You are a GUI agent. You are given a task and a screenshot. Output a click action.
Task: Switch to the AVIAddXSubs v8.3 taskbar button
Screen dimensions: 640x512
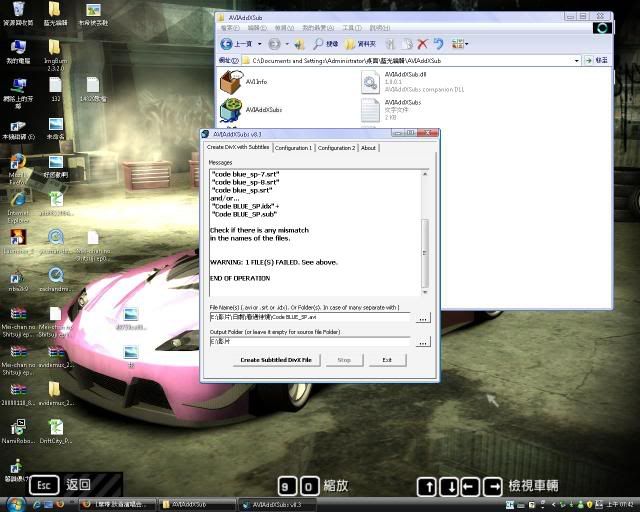tap(277, 505)
